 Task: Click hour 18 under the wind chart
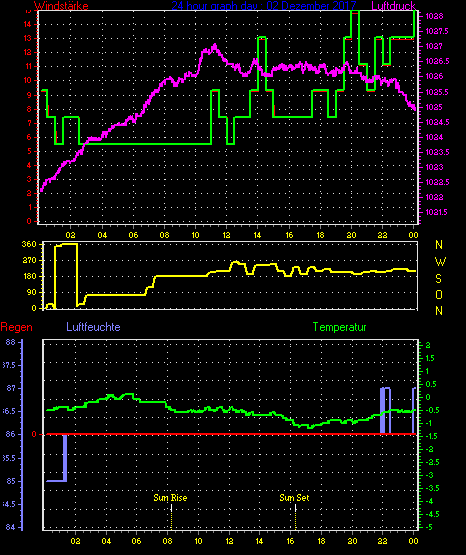(x=320, y=235)
